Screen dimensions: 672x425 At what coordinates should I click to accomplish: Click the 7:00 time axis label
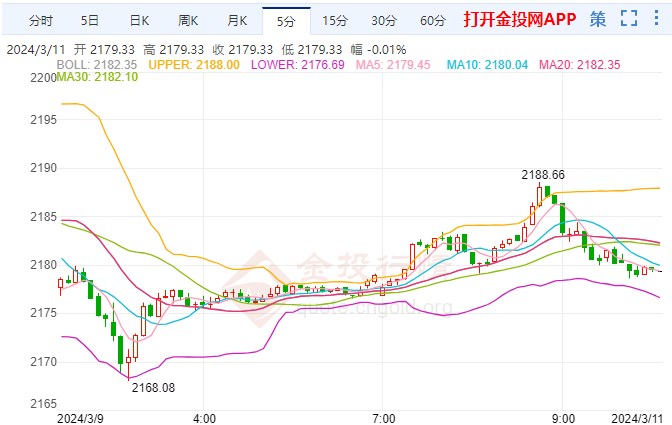384,418
